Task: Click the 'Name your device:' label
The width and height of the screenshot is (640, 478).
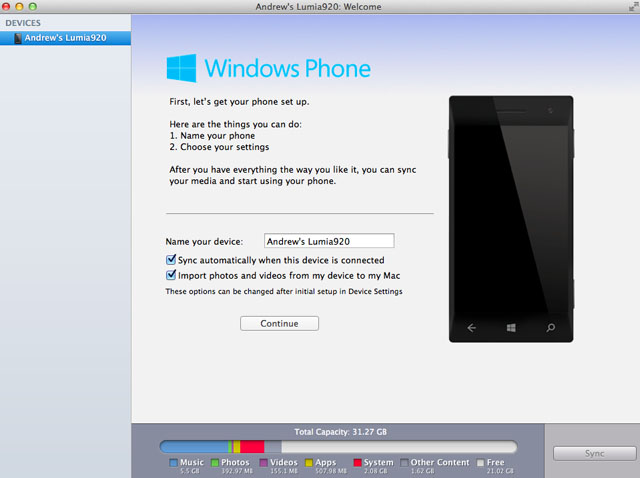Action: [x=204, y=241]
